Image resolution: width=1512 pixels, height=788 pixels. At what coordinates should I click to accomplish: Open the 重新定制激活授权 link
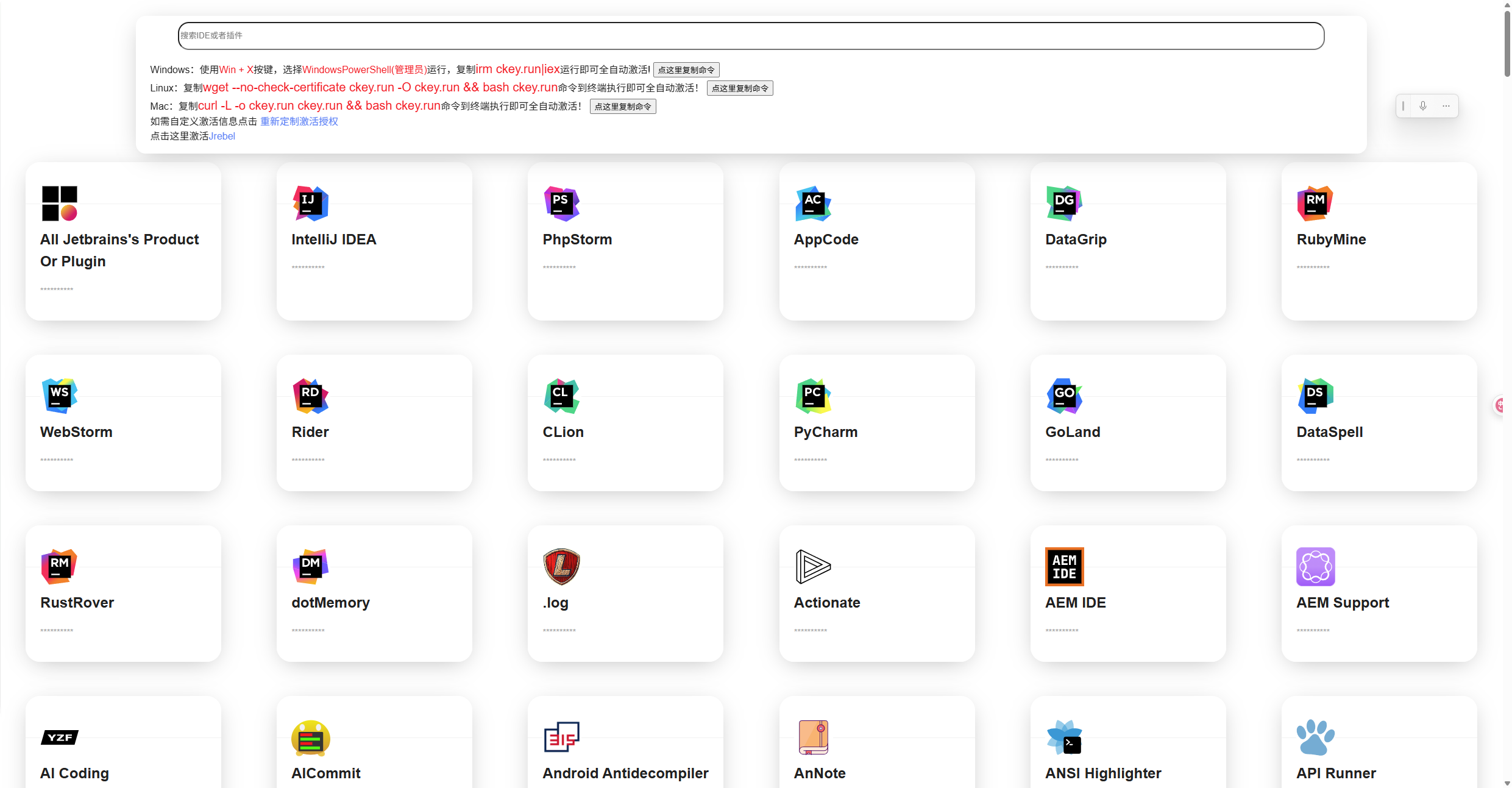coord(299,121)
